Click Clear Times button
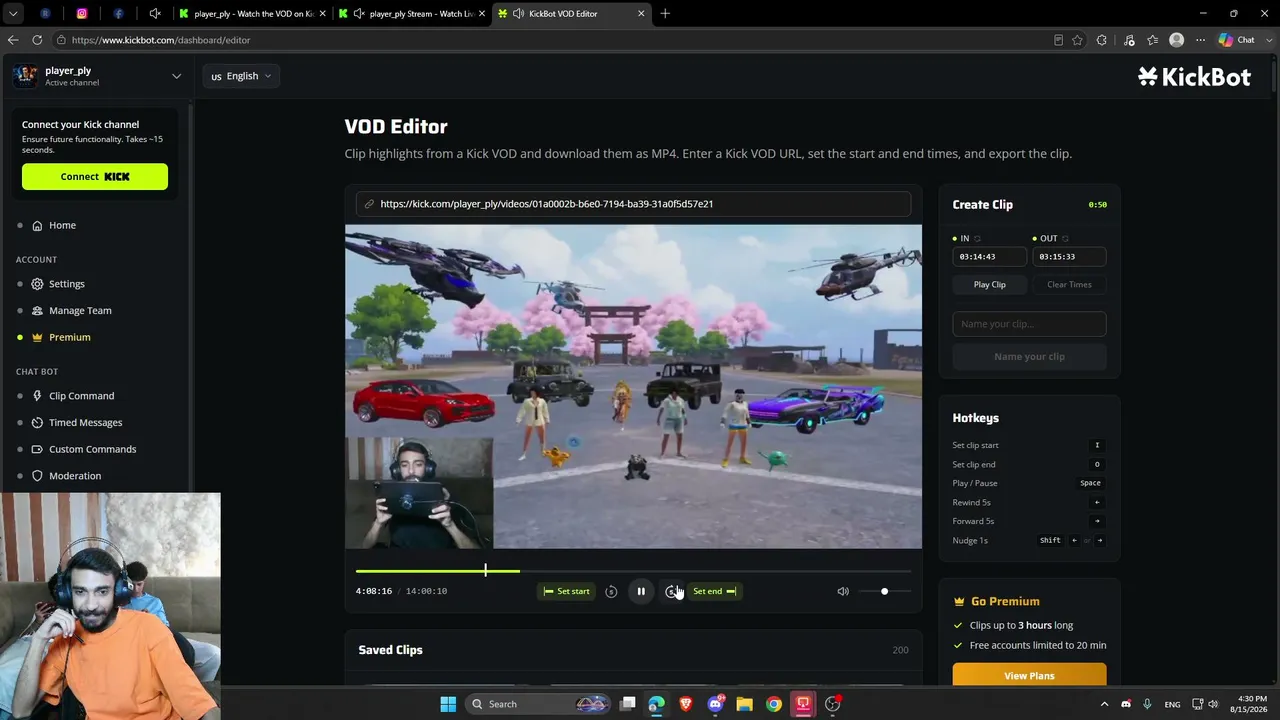The image size is (1280, 720). click(x=1069, y=285)
